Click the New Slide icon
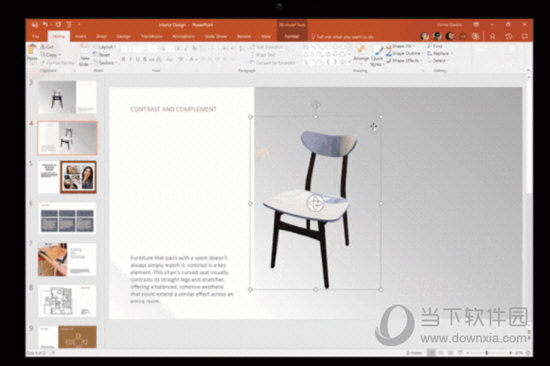Image resolution: width=550 pixels, height=366 pixels. coord(85,49)
